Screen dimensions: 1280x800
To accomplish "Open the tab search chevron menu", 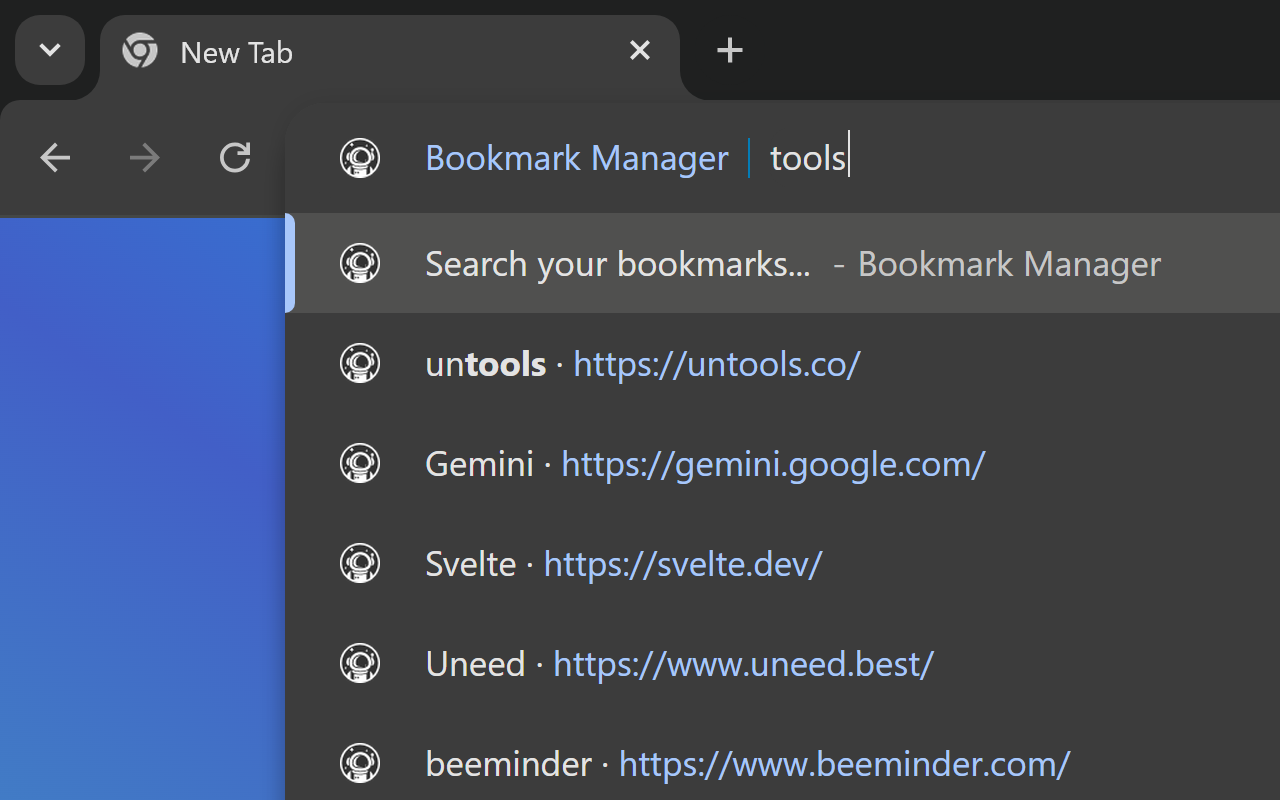I will point(50,50).
